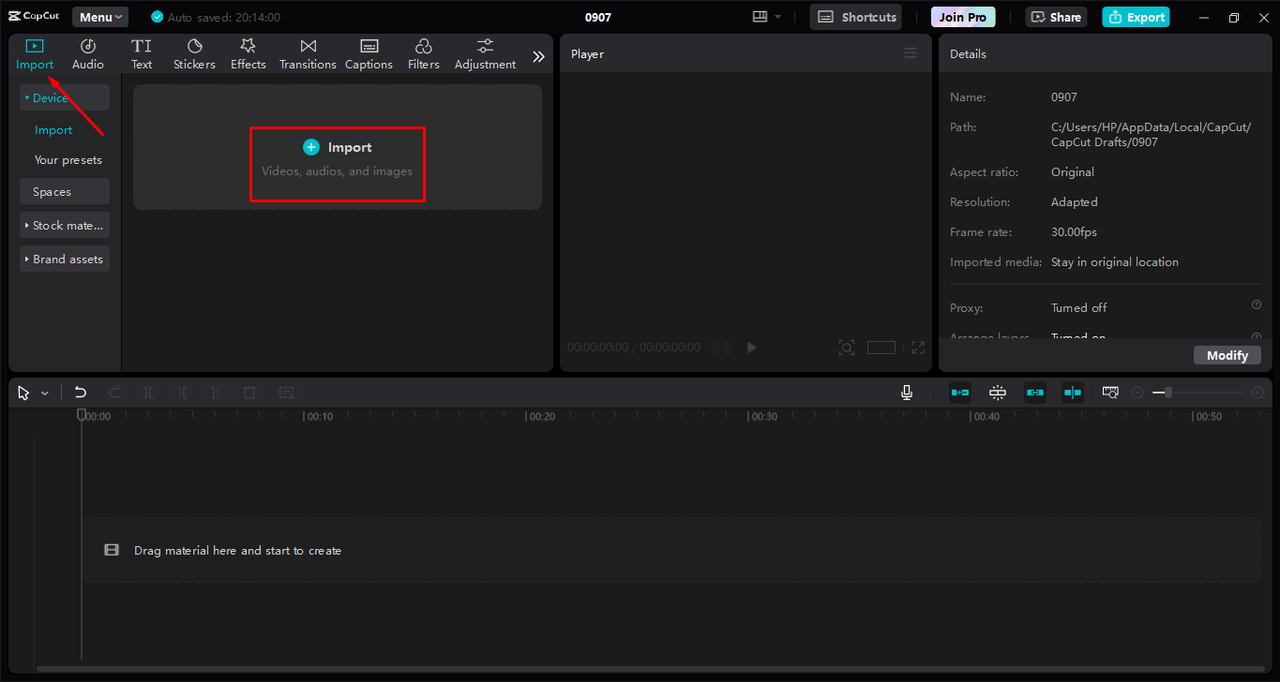Select the Import tab
This screenshot has width=1280, height=682.
point(35,54)
